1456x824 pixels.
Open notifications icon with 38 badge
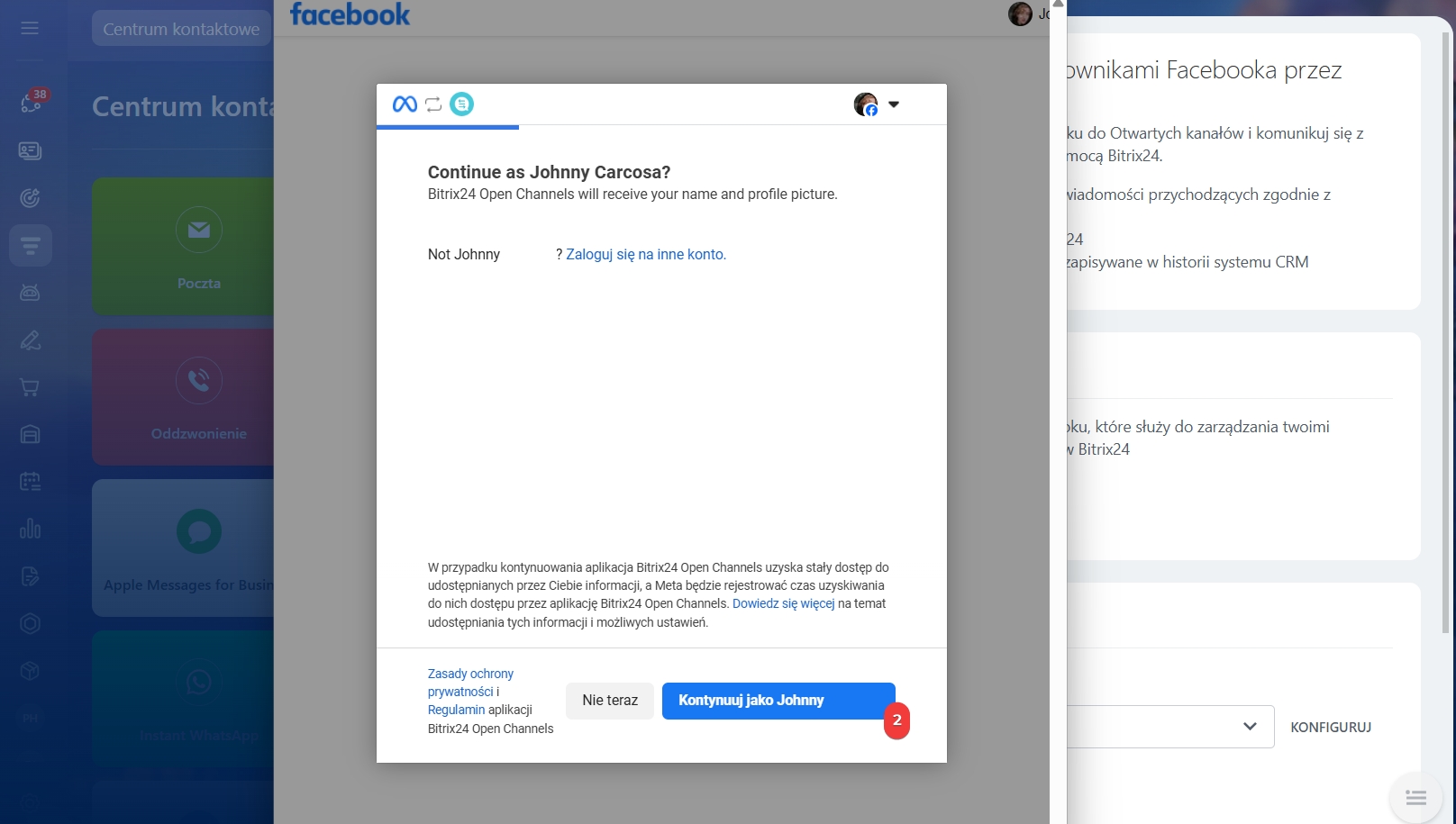click(32, 102)
